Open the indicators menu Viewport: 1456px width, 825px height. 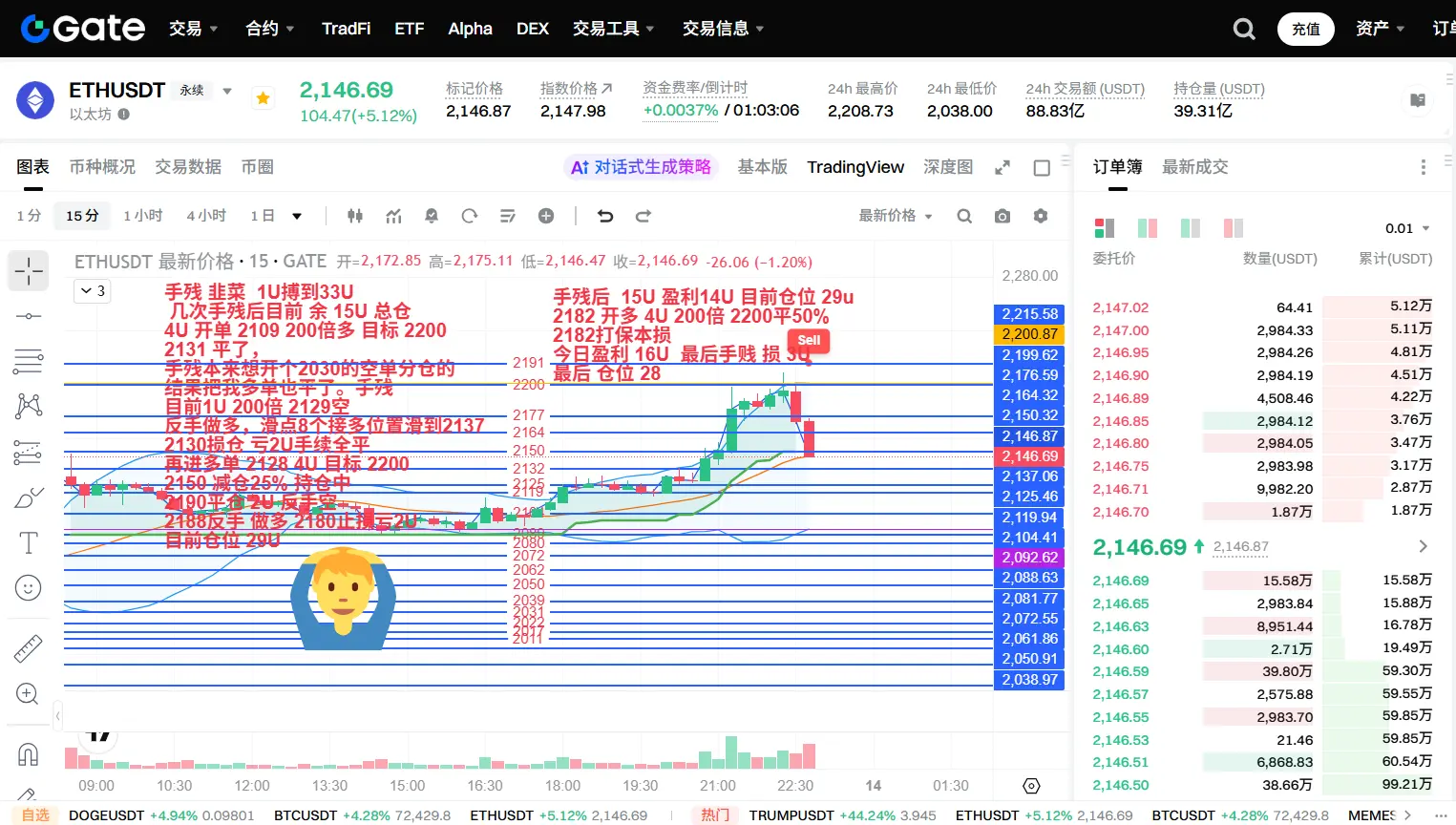[393, 216]
